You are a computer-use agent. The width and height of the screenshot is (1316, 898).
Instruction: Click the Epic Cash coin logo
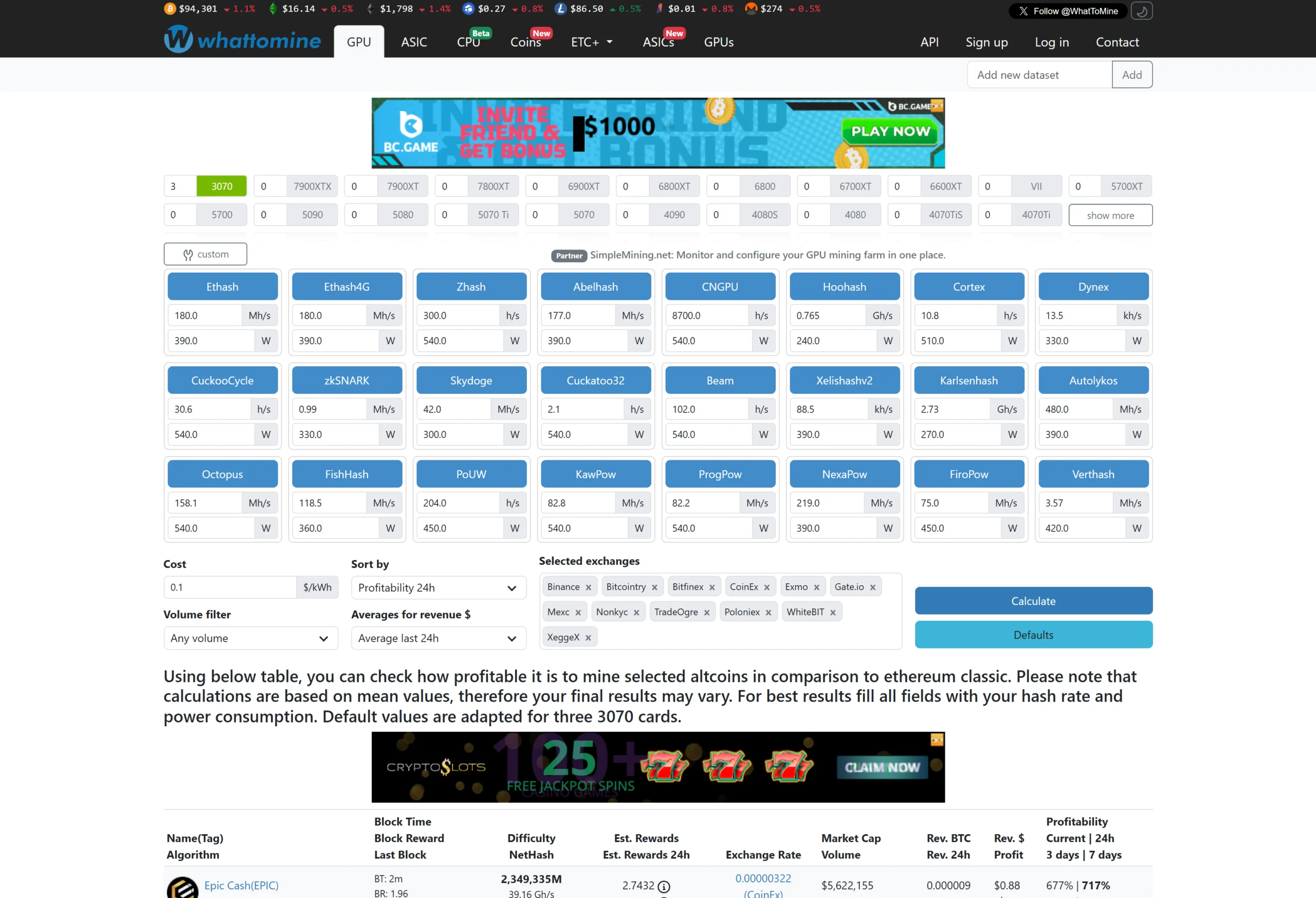[x=182, y=887]
